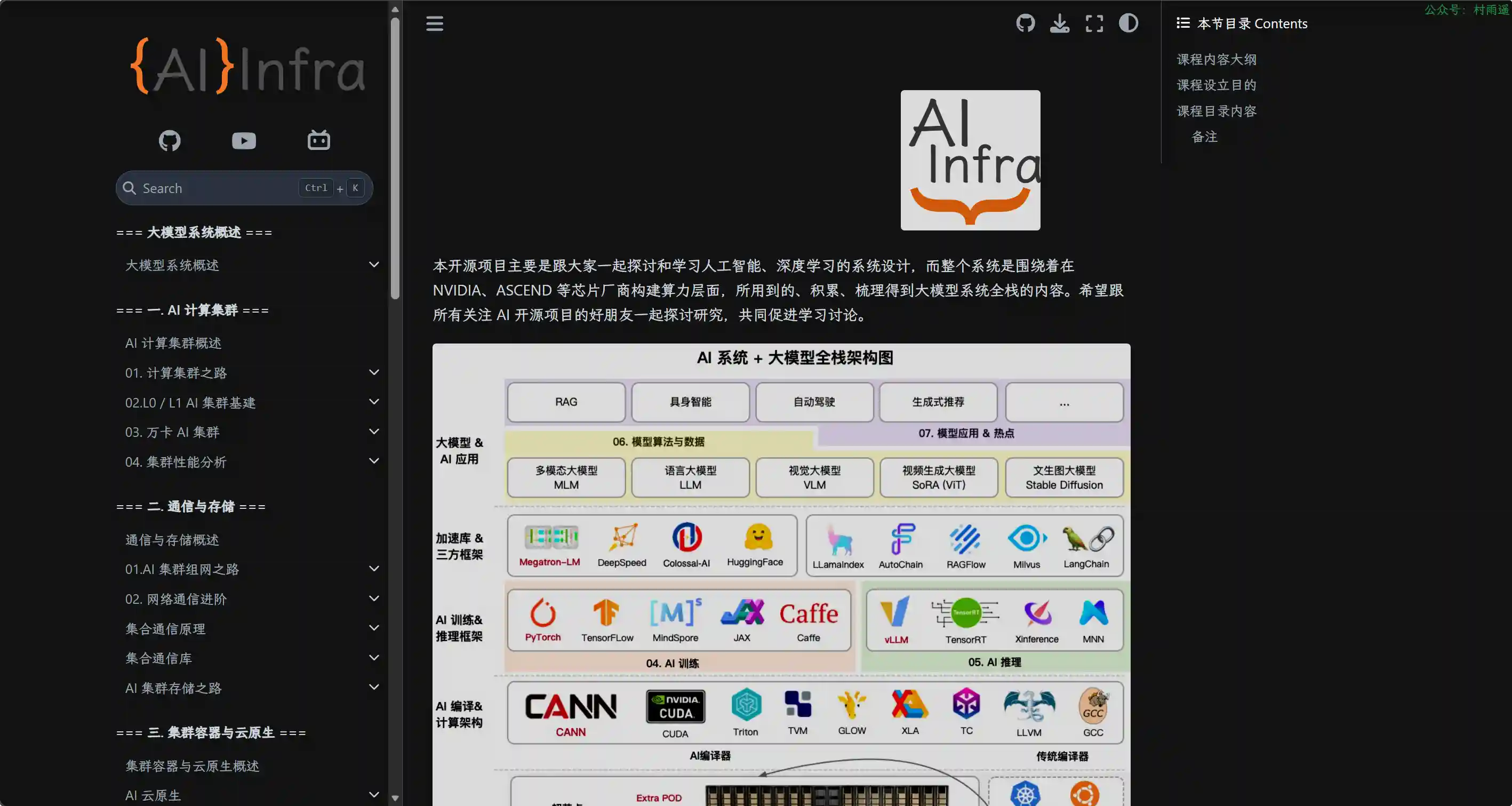Image resolution: width=1512 pixels, height=806 pixels.
Task: Open the GitHub icon in the sidebar
Action: 170,140
